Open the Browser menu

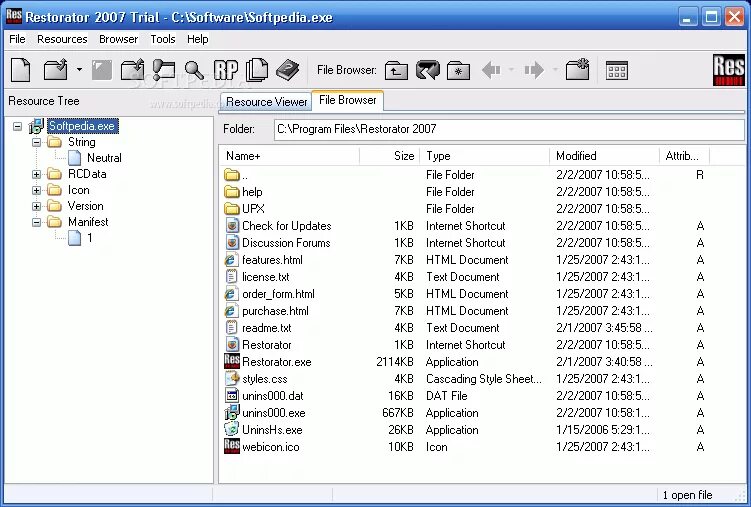[x=118, y=39]
